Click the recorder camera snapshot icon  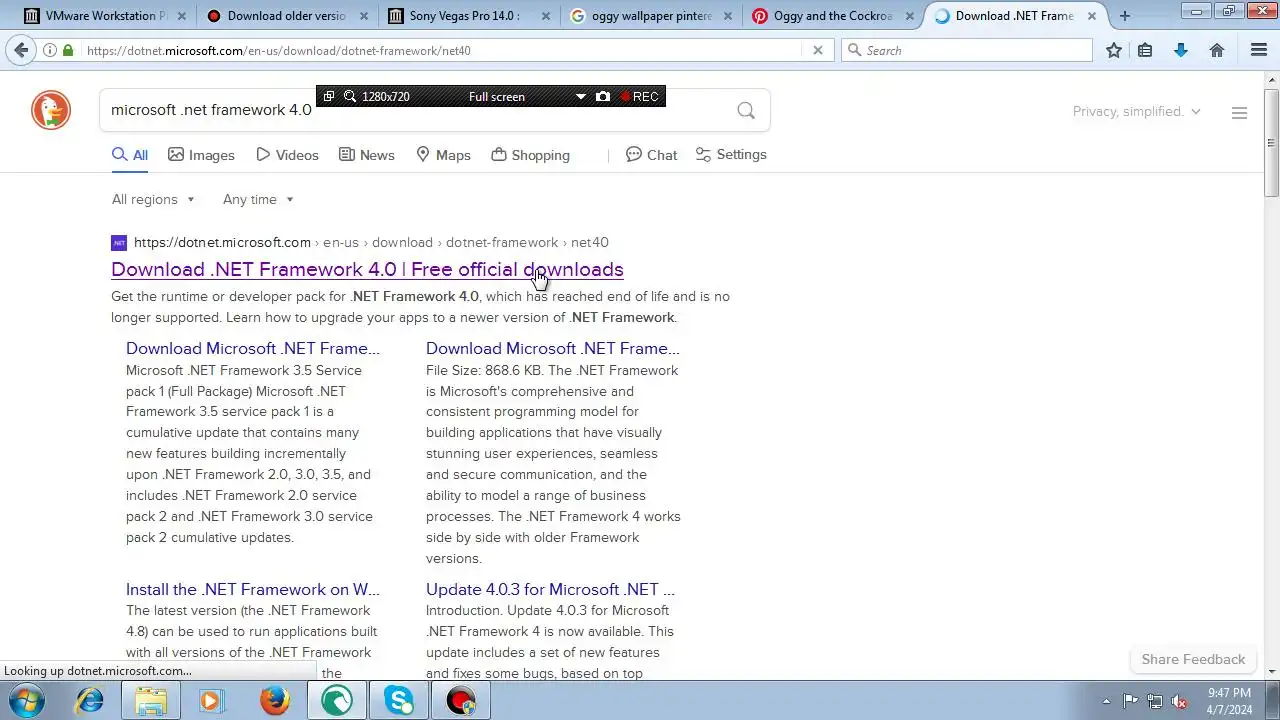(x=603, y=96)
